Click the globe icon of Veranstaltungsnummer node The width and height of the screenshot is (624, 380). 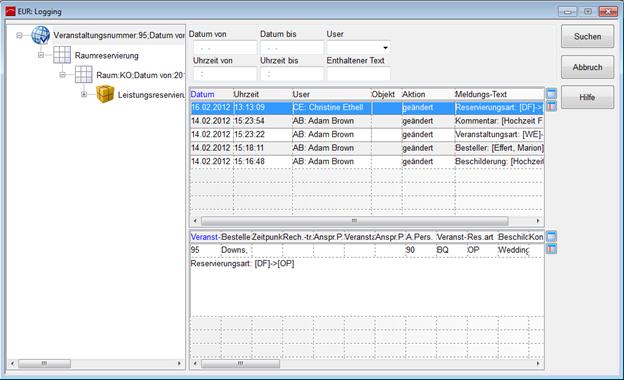coord(41,35)
